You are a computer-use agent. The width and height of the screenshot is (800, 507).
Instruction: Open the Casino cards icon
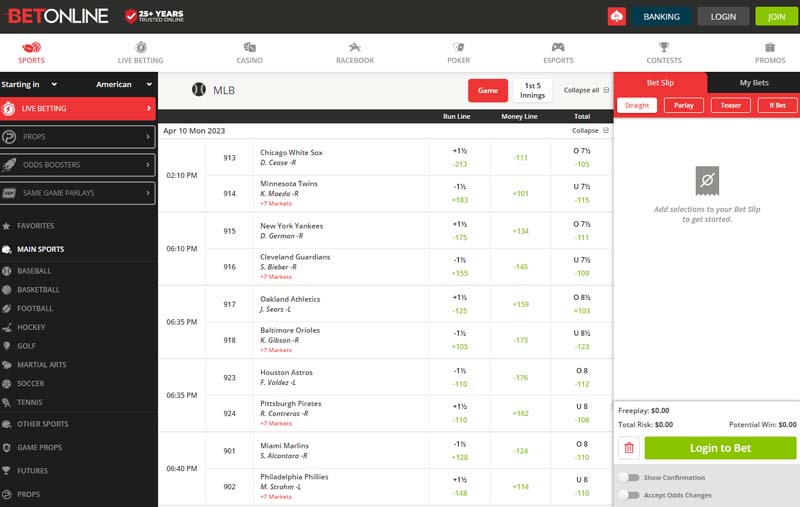(x=249, y=47)
